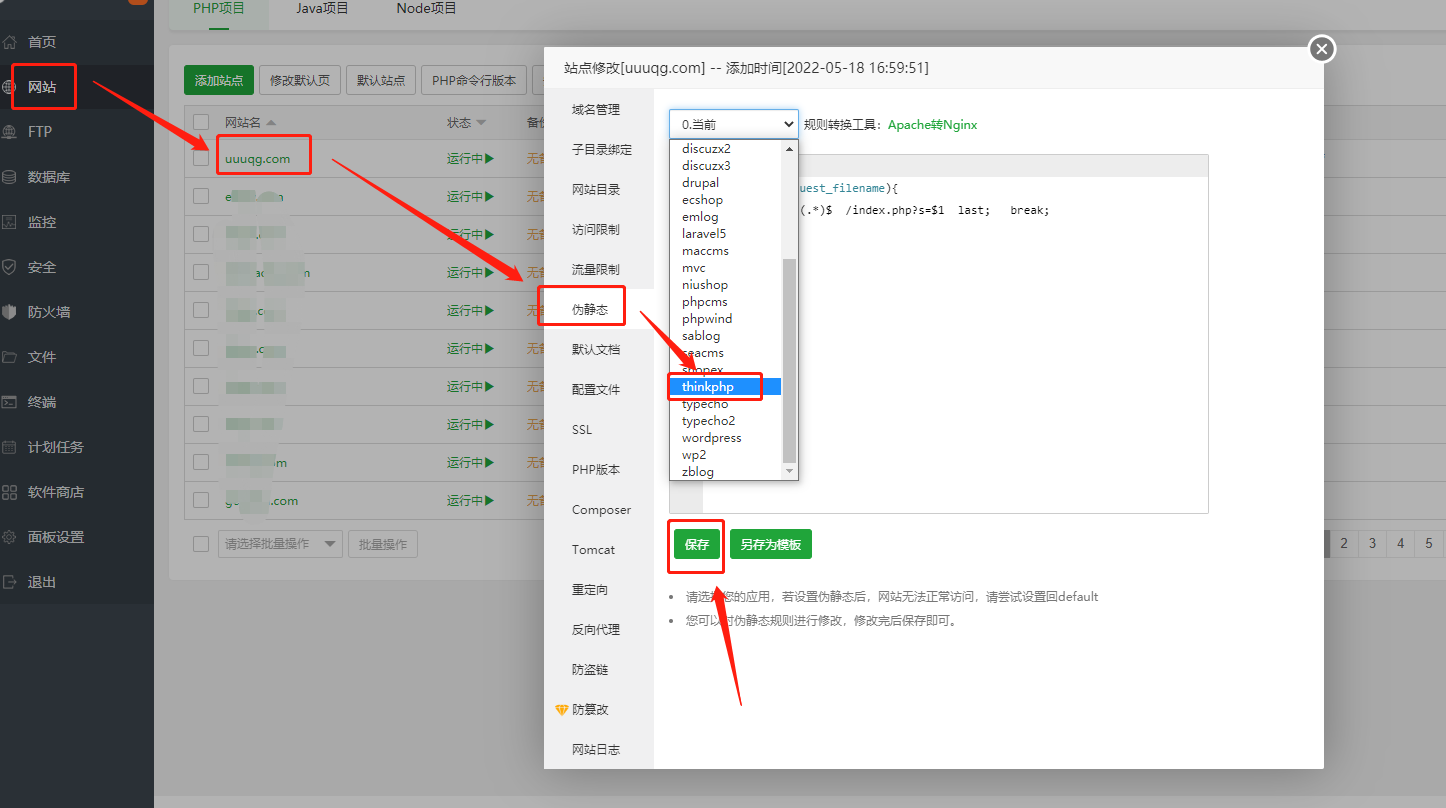The width and height of the screenshot is (1446, 808).
Task: Sort by 网站名 using the arrow icon
Action: (271, 123)
